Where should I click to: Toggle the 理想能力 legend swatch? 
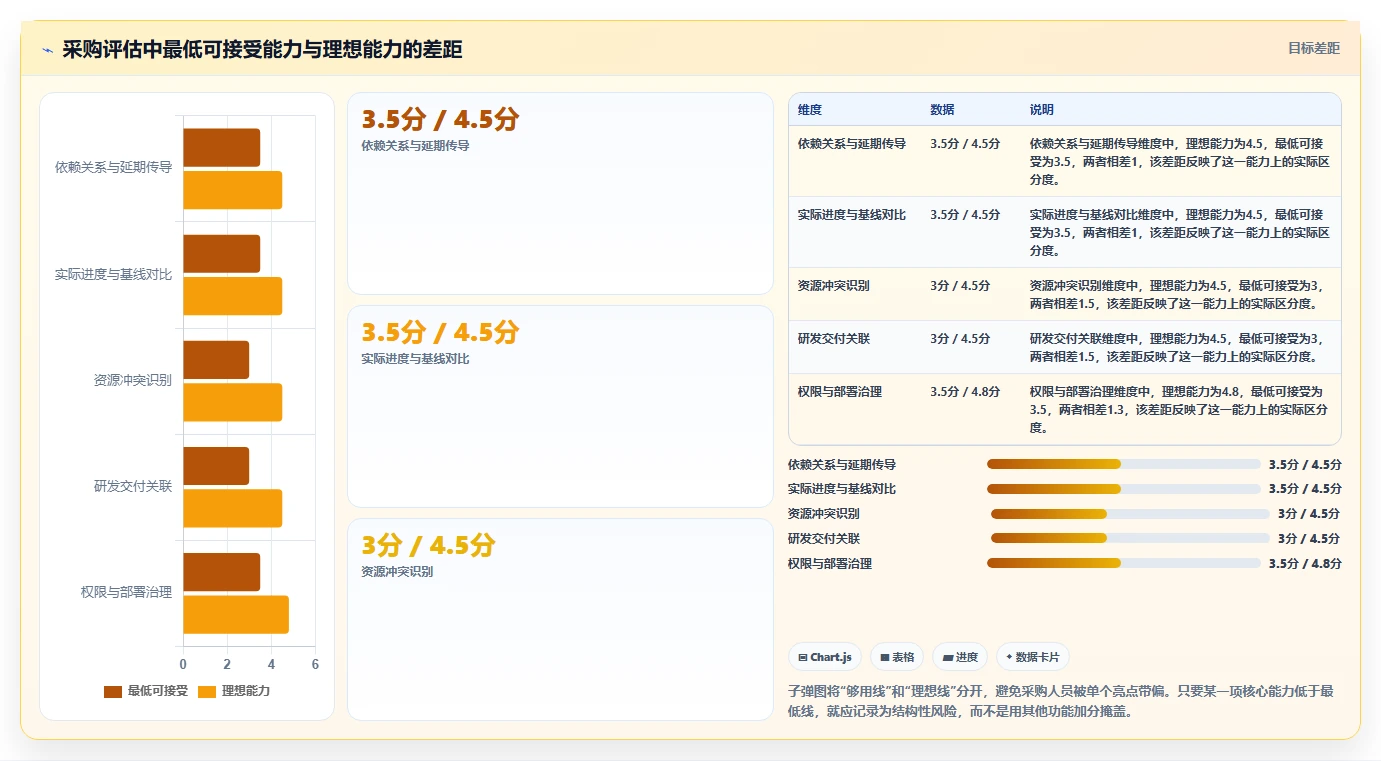point(207,691)
